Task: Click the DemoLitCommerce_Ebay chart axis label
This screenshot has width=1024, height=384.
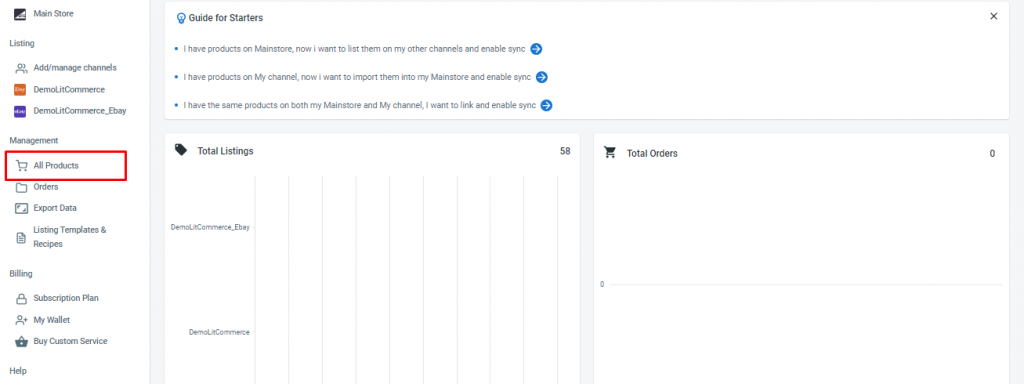Action: (210, 227)
